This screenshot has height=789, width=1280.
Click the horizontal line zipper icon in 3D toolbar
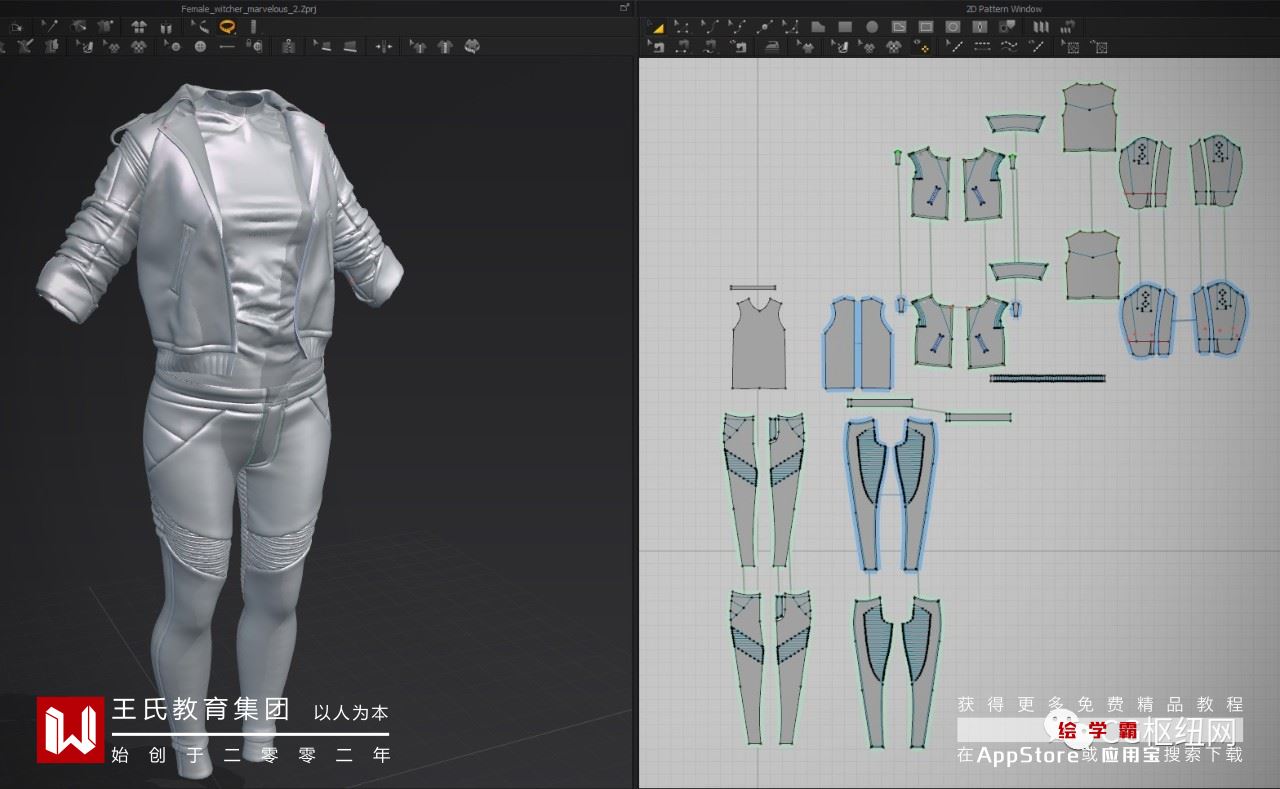[x=227, y=46]
